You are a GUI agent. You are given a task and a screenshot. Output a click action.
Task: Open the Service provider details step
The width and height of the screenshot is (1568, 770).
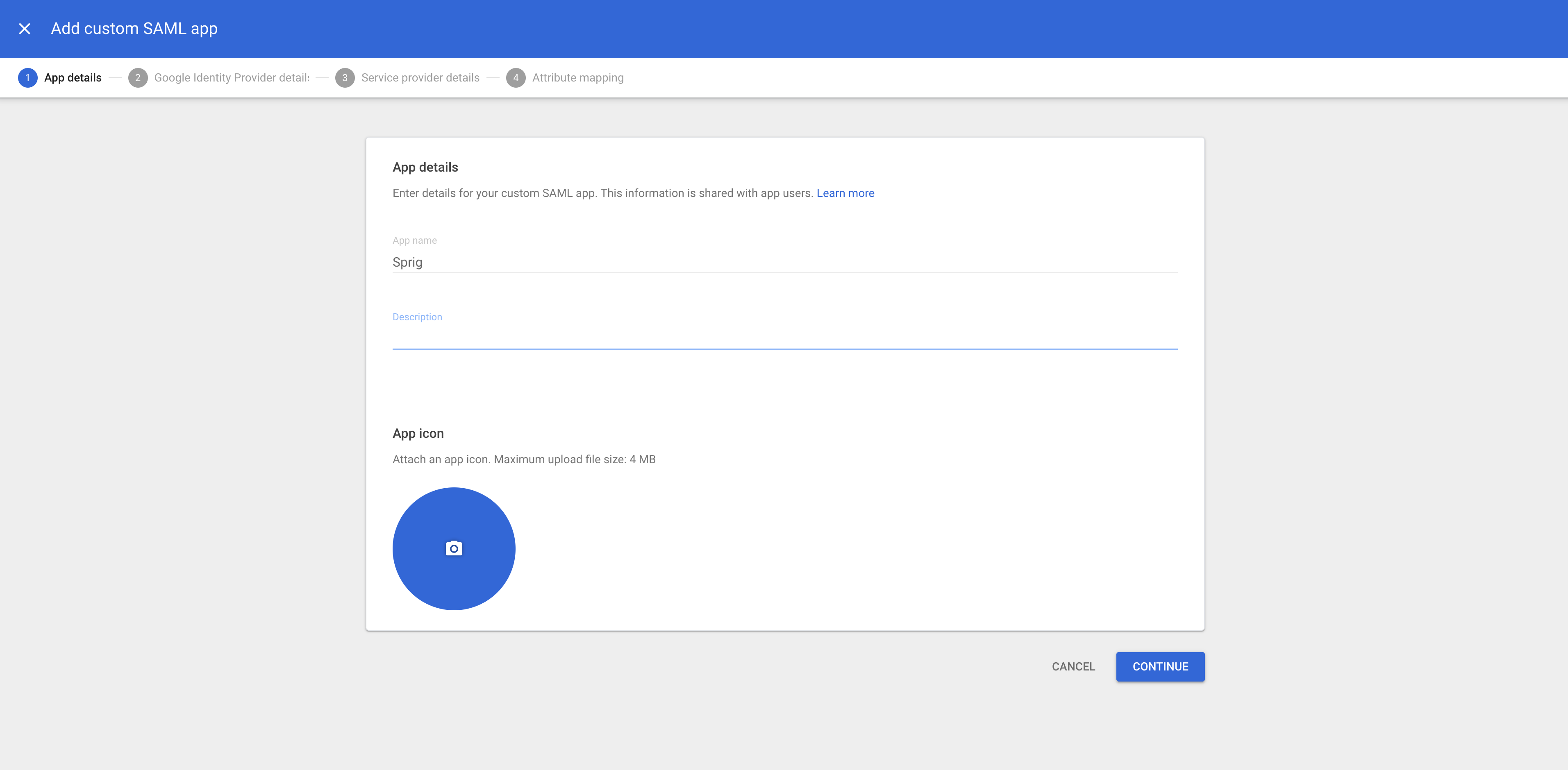420,78
